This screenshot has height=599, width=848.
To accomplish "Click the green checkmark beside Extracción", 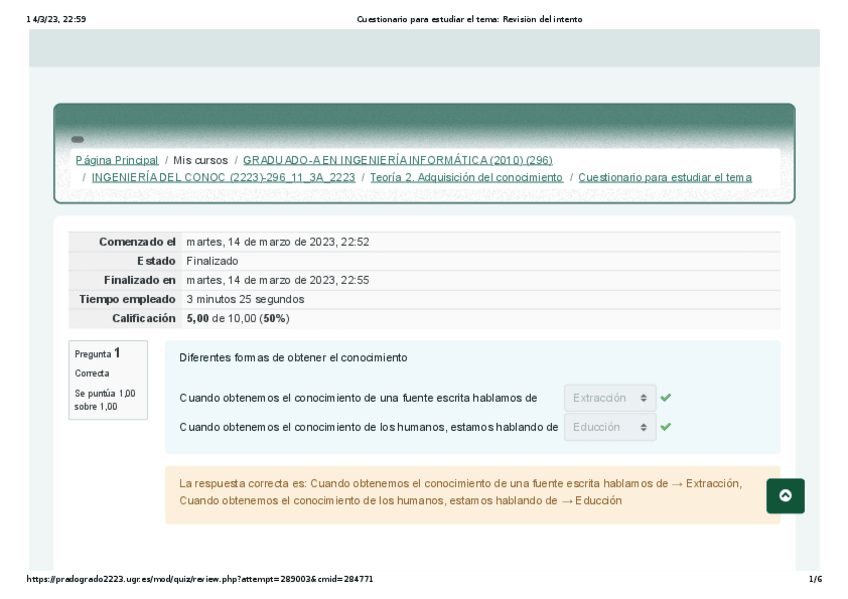I will pyautogui.click(x=666, y=398).
